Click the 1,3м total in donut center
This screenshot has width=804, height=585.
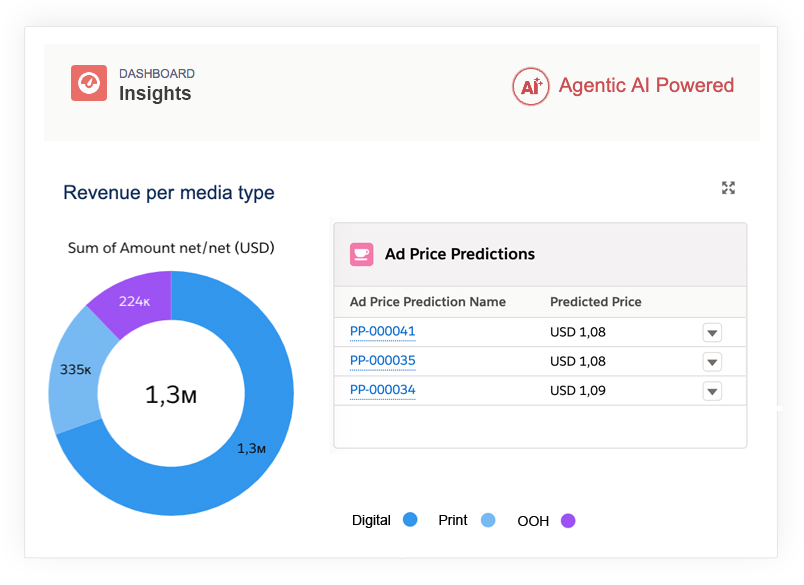[171, 395]
